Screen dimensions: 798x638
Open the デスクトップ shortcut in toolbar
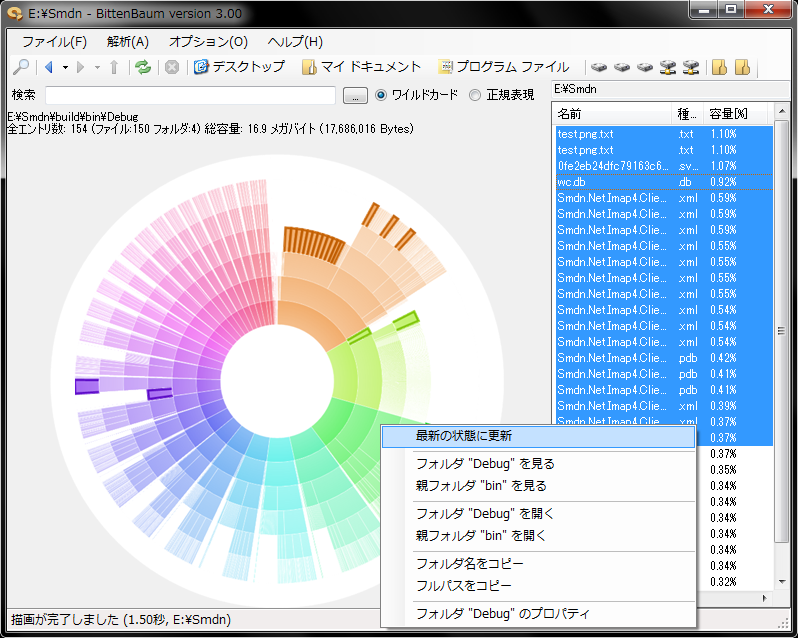239,67
